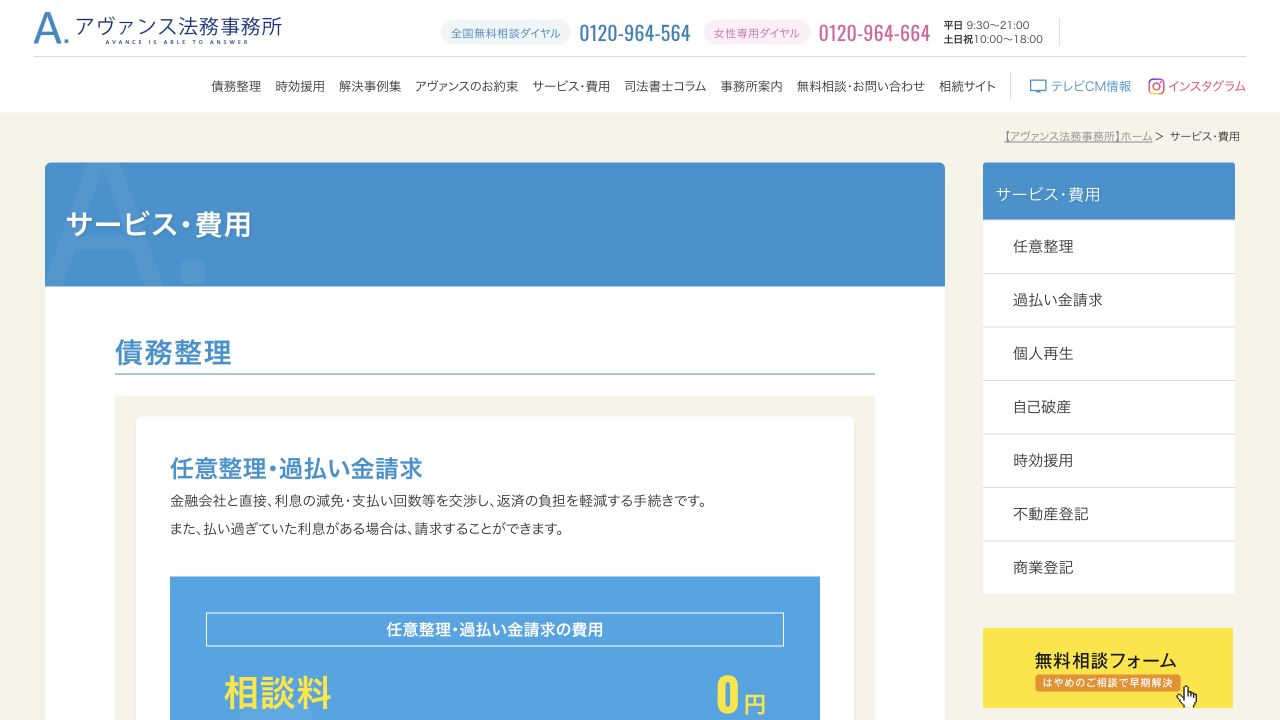Go to 解決事例集 in navigation
Image resolution: width=1280 pixels, height=720 pixels.
tap(370, 86)
